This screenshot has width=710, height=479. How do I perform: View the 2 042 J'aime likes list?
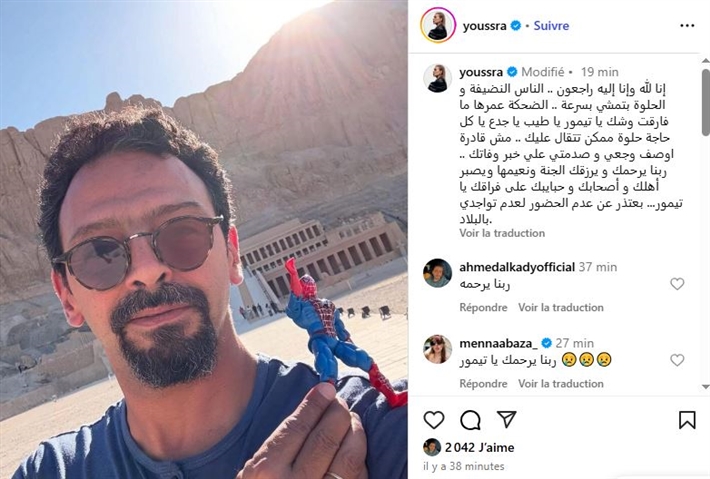click(x=480, y=448)
